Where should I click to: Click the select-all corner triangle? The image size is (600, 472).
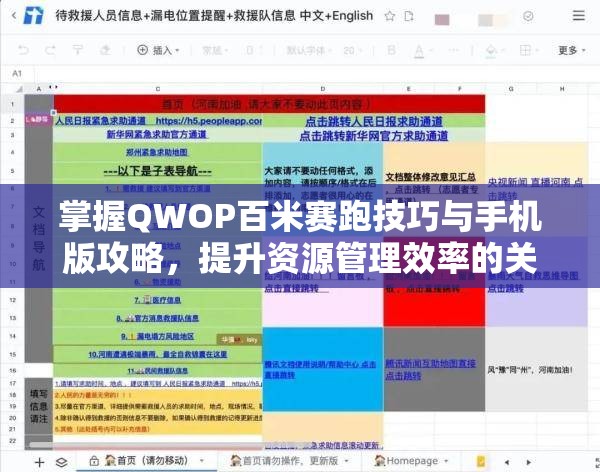18,89
